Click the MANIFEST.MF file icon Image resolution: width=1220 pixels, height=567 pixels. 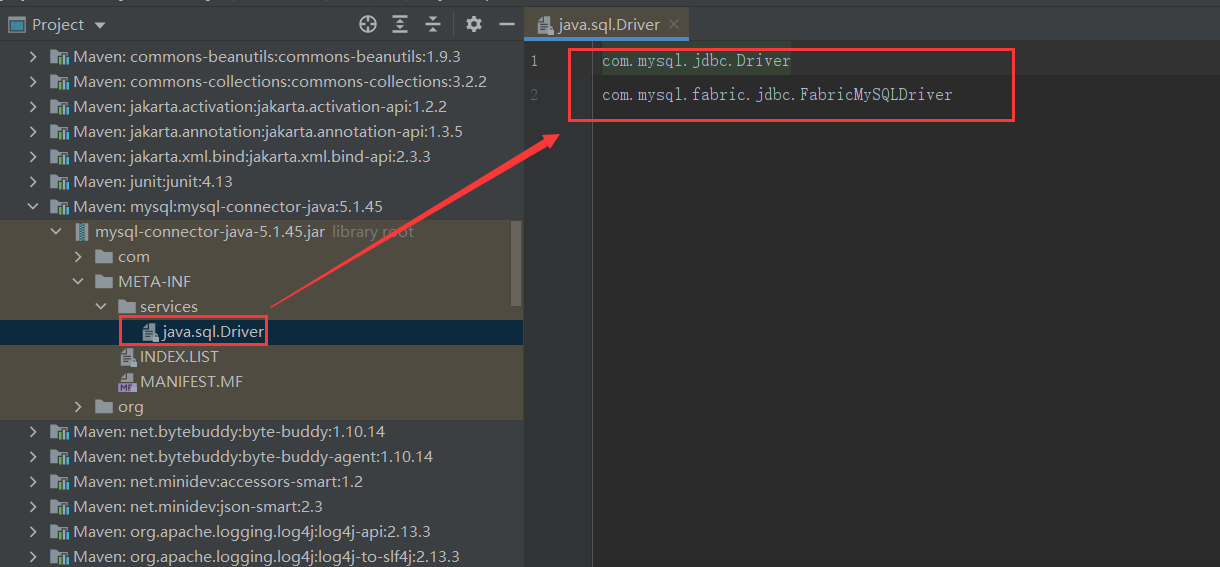tap(127, 382)
